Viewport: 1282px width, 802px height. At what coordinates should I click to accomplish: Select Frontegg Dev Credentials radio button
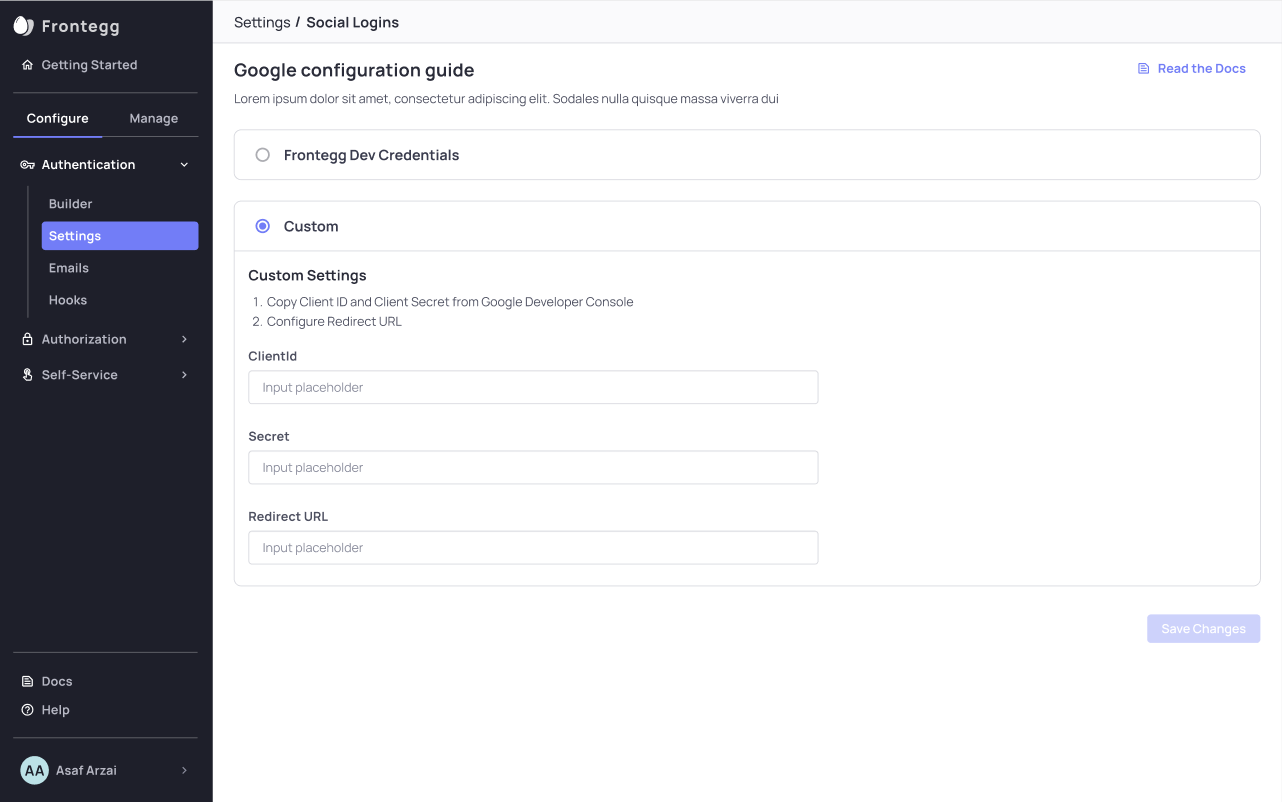[x=263, y=155]
